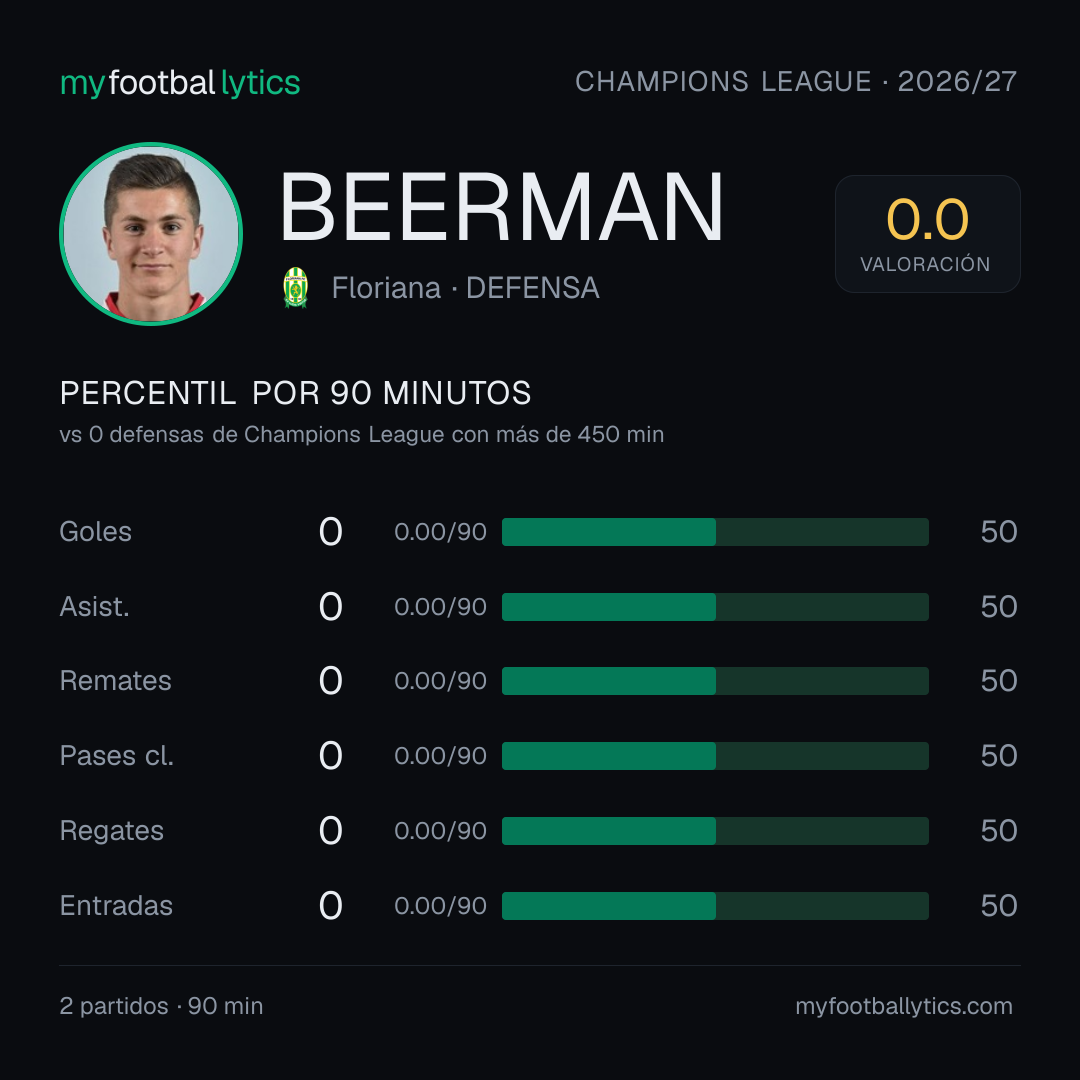Click the Percentil por 90 minutos heading
This screenshot has width=1080, height=1080.
coord(295,393)
